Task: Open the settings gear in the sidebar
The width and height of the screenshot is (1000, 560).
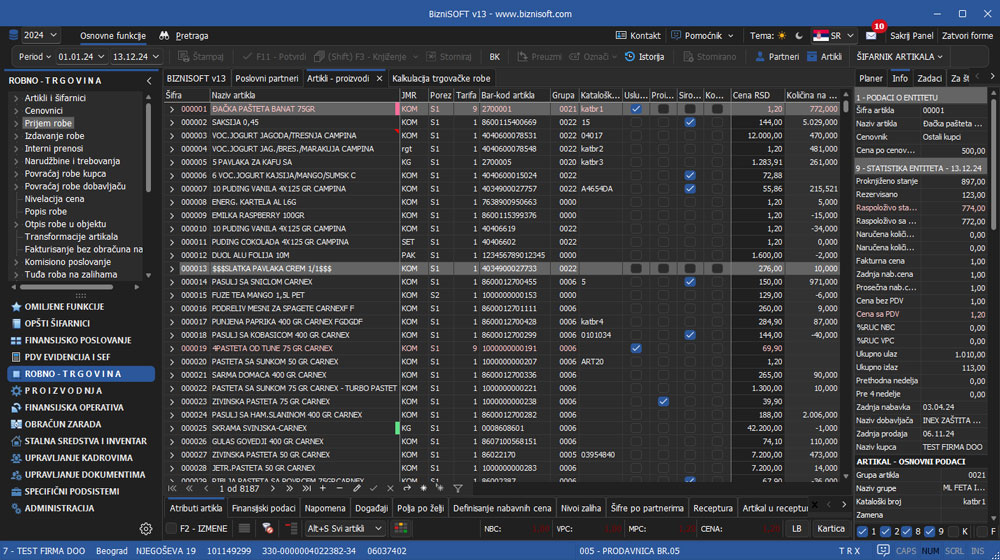Action: (x=146, y=528)
